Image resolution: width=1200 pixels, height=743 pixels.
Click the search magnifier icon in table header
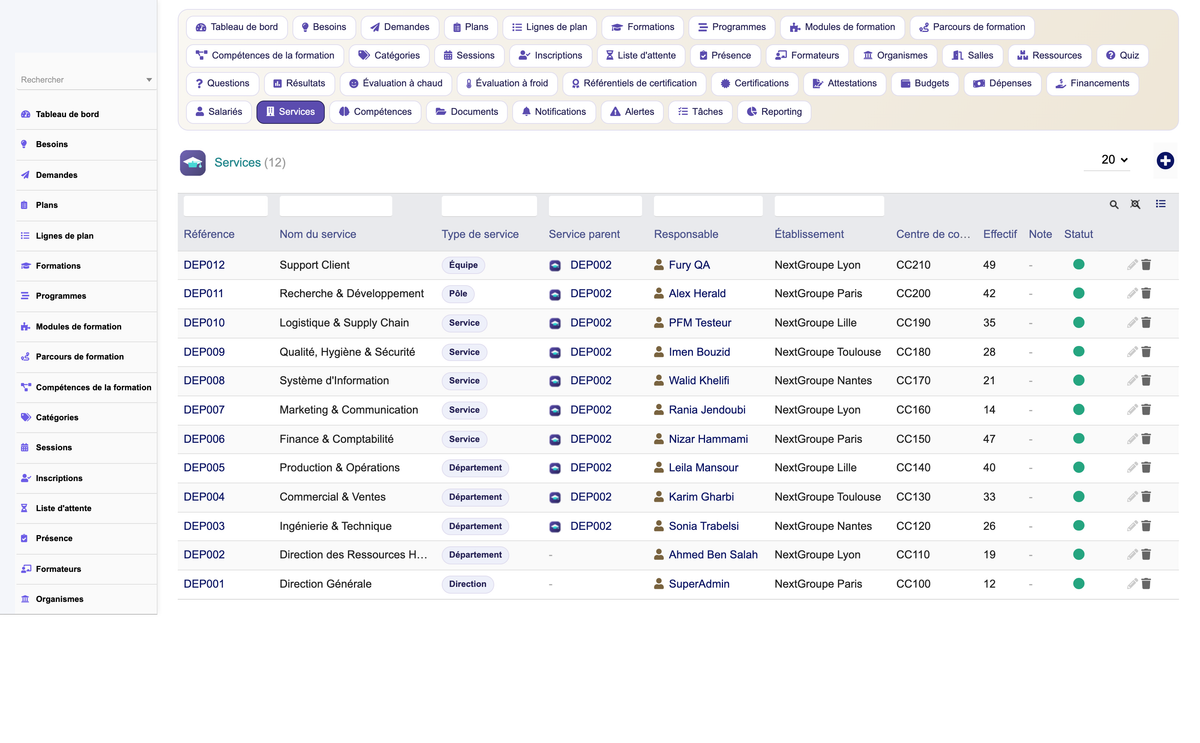coord(1114,205)
